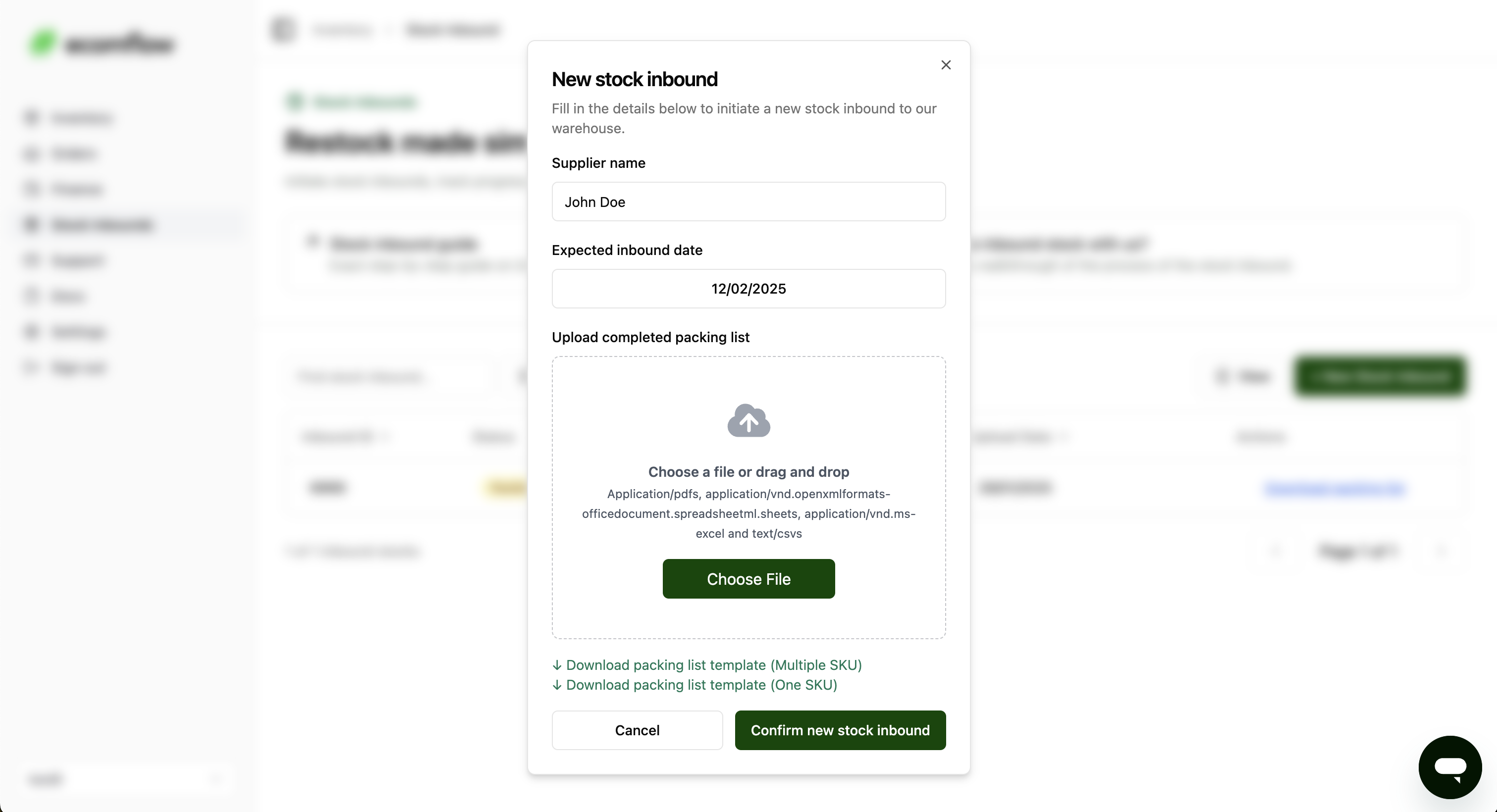Image resolution: width=1497 pixels, height=812 pixels.
Task: Open Orders in the blurred sidebar
Action: tap(74, 154)
